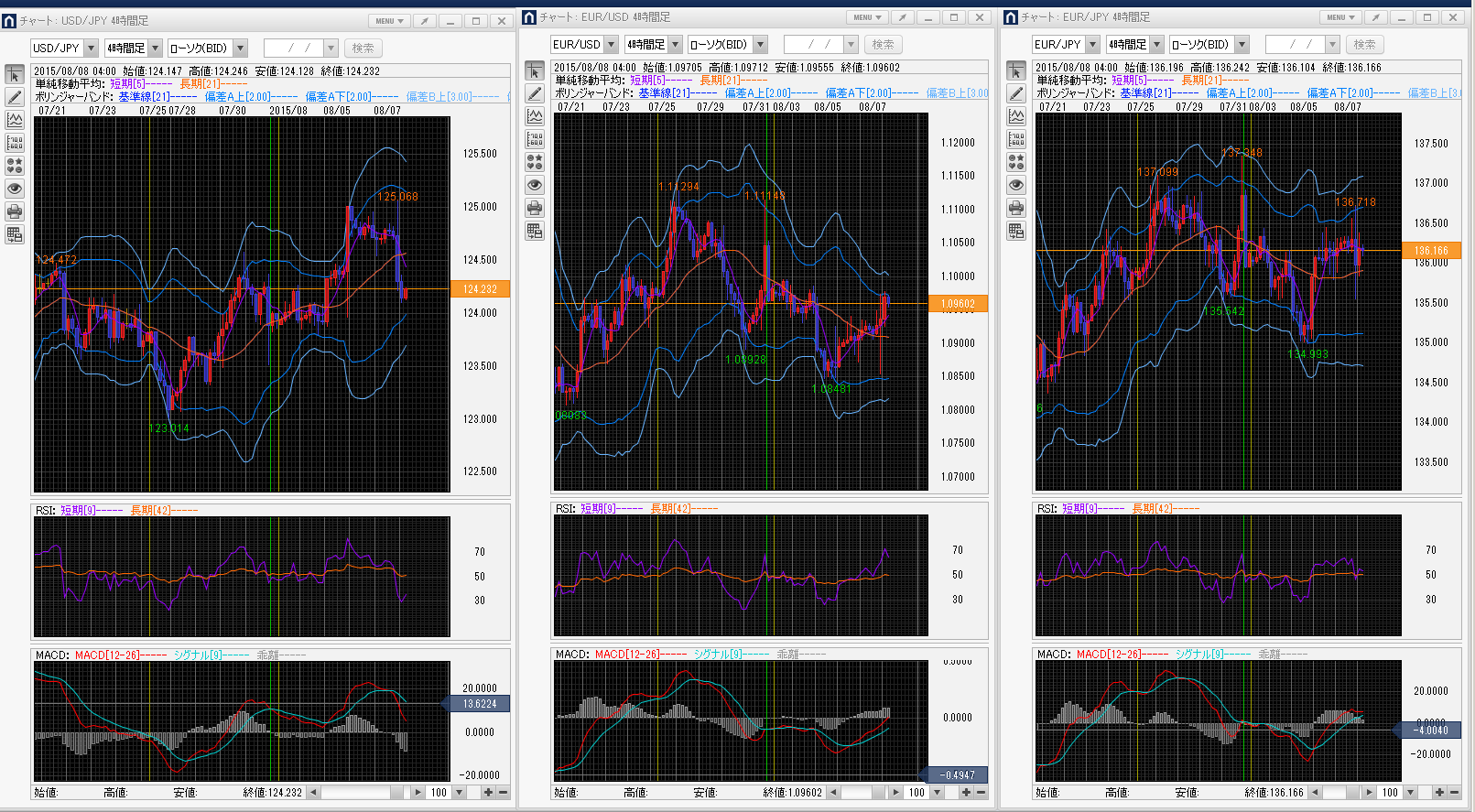Click the scale settings icon in EUR/USD chart

click(535, 139)
